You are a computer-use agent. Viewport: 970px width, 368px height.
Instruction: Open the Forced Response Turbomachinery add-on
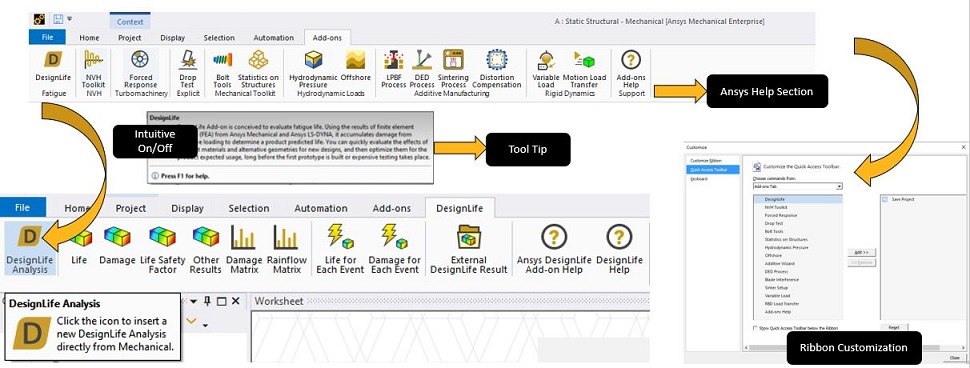[140, 68]
